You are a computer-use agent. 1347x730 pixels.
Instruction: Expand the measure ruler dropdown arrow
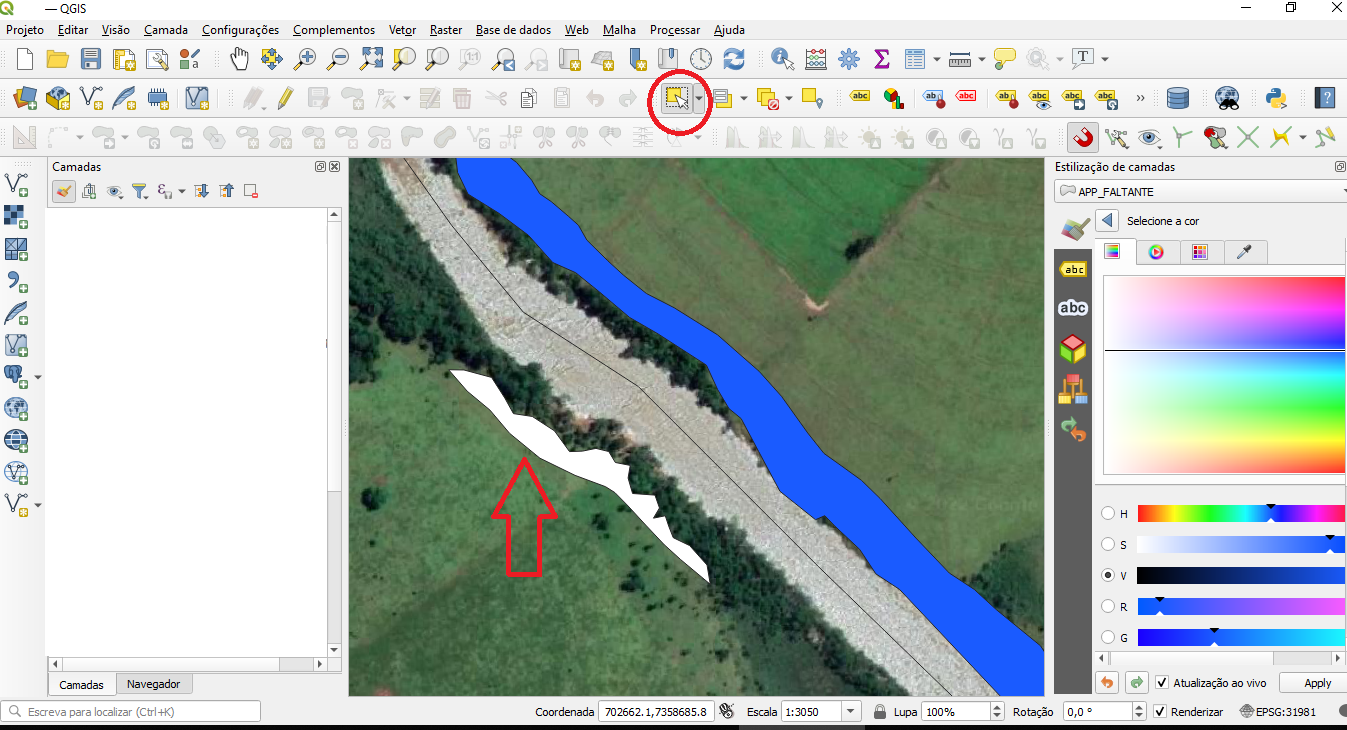[982, 59]
